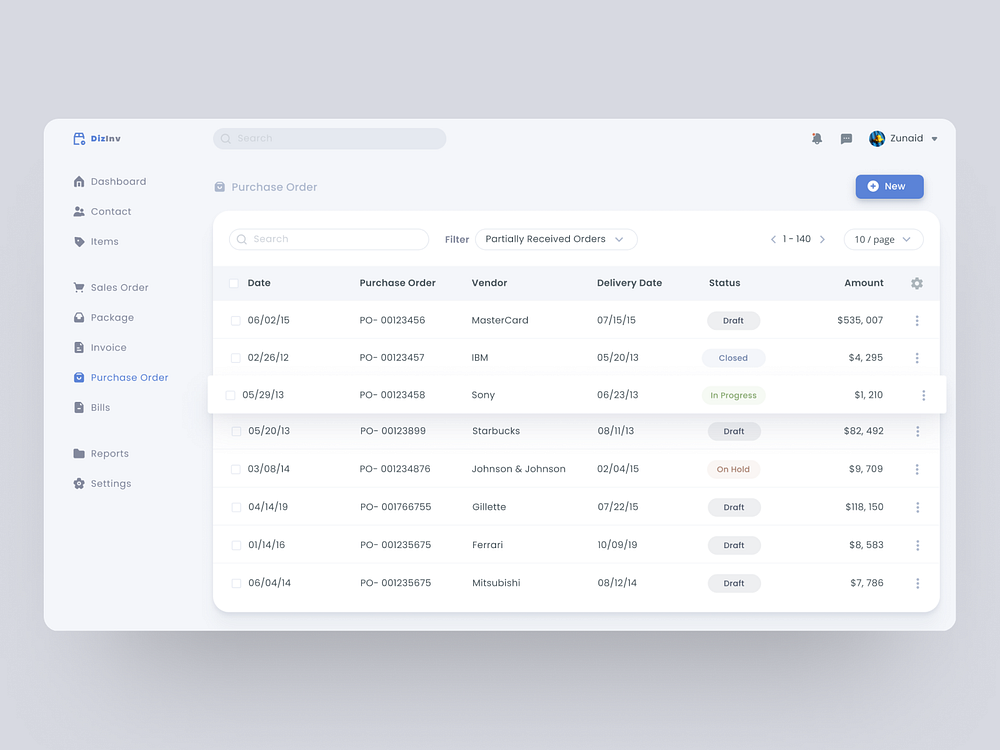Image resolution: width=1000 pixels, height=750 pixels.
Task: Select the Bills sidebar icon
Action: pyautogui.click(x=79, y=407)
